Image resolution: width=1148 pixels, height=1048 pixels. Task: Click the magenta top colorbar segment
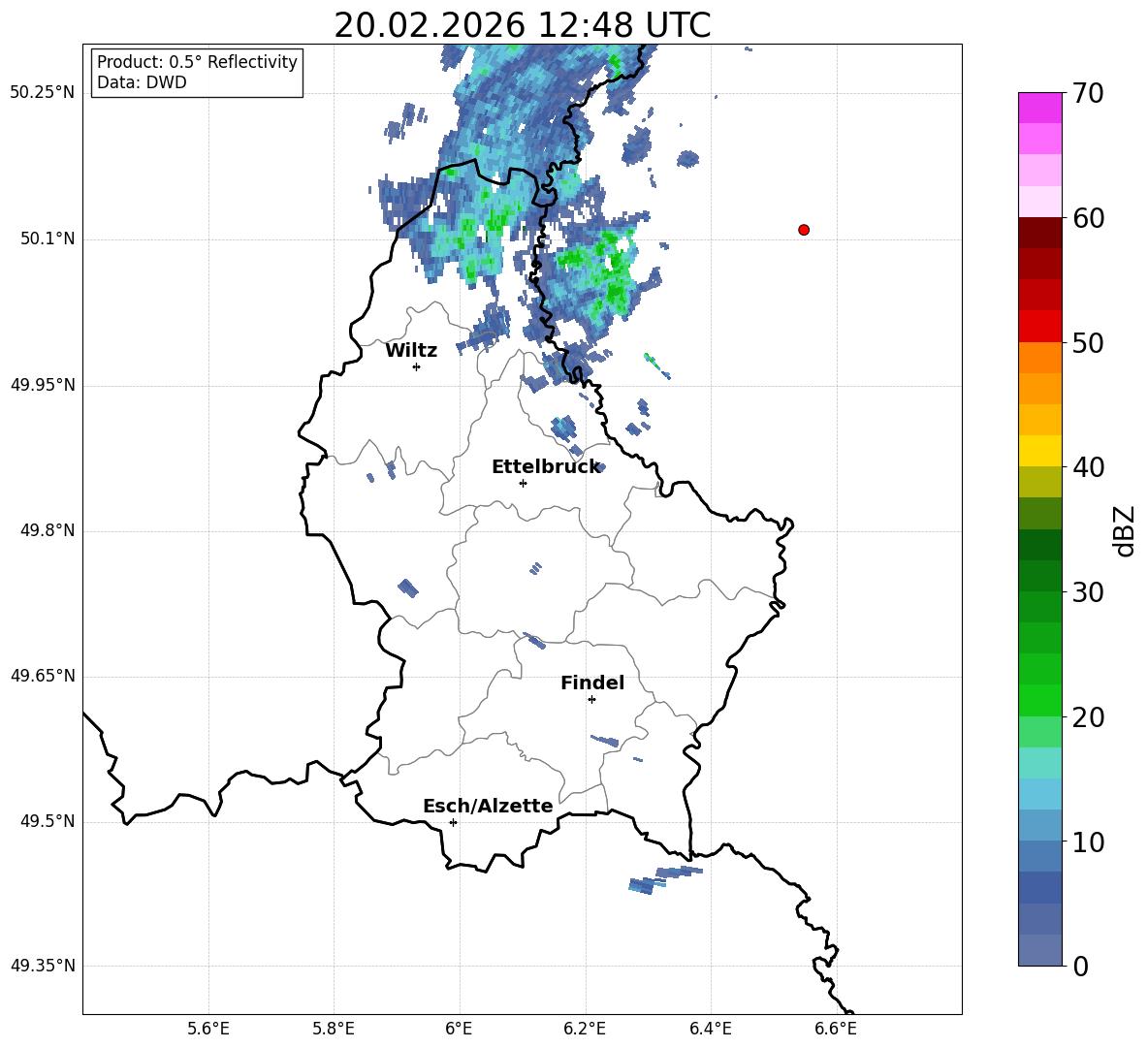[x=1039, y=109]
